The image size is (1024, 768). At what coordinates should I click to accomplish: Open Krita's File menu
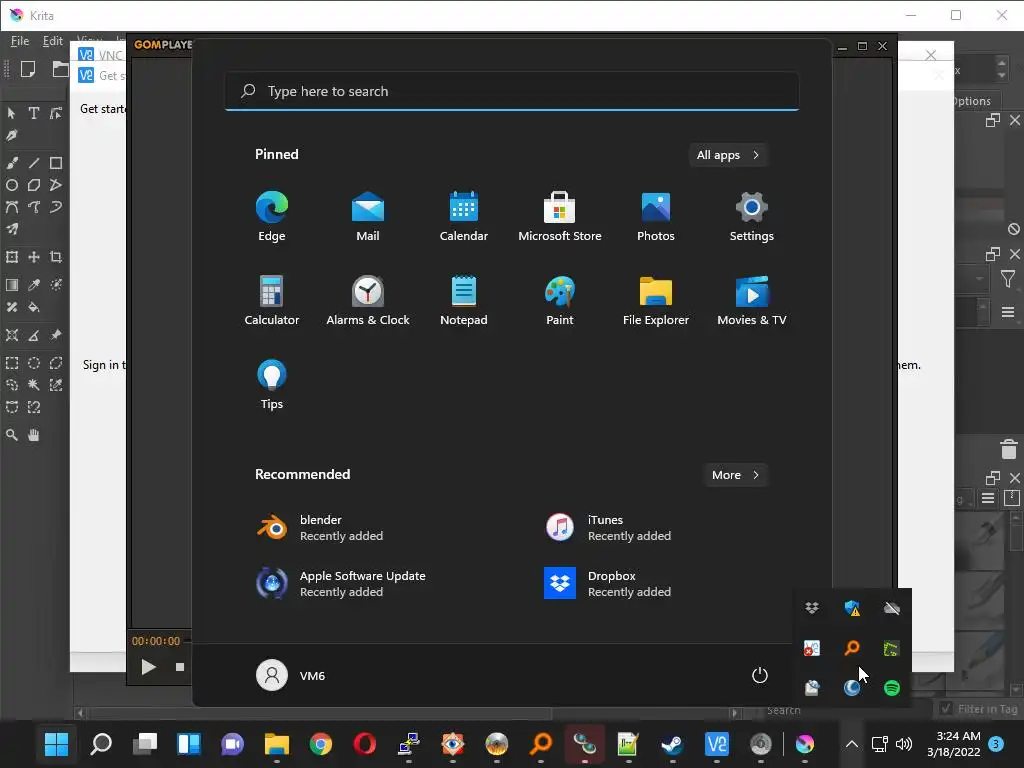20,41
